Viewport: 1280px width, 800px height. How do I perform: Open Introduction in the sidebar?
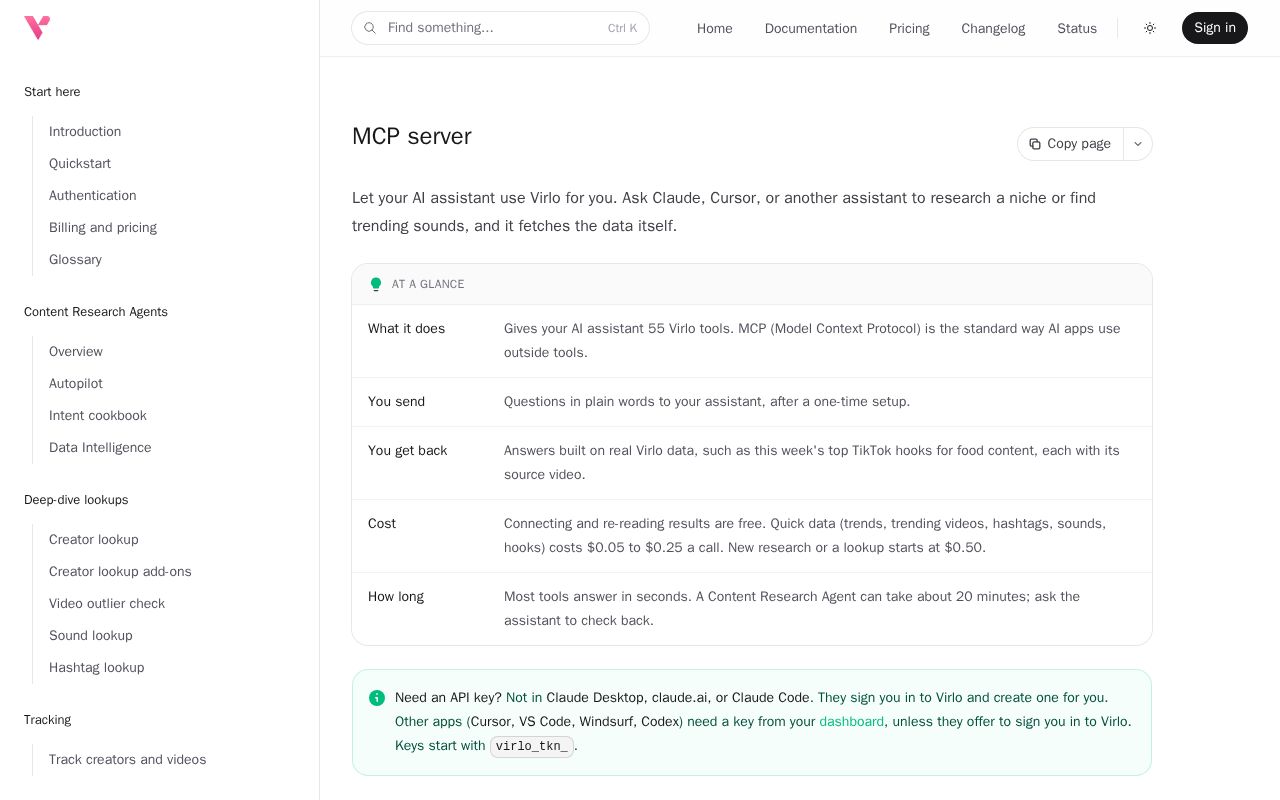click(x=85, y=132)
